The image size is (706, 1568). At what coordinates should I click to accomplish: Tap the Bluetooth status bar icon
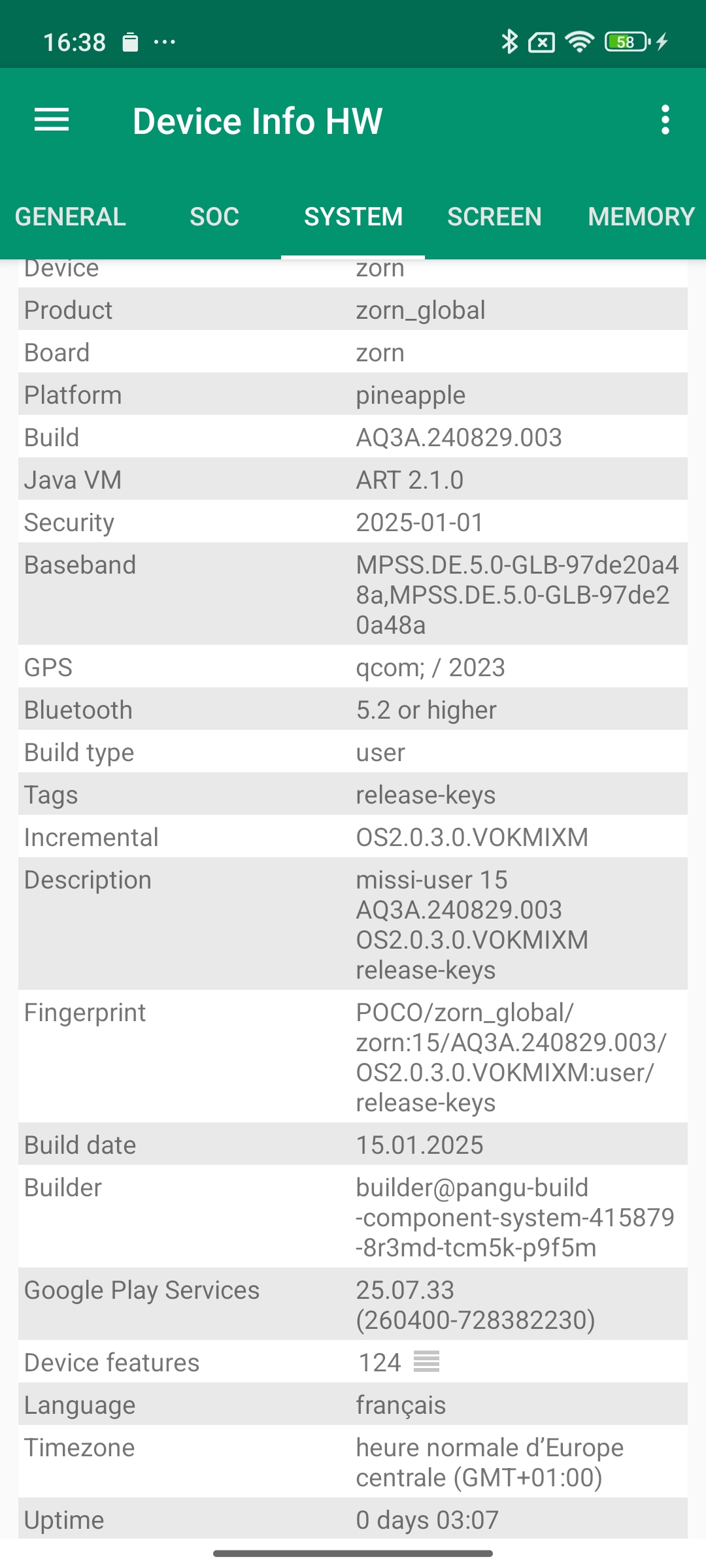(x=509, y=42)
